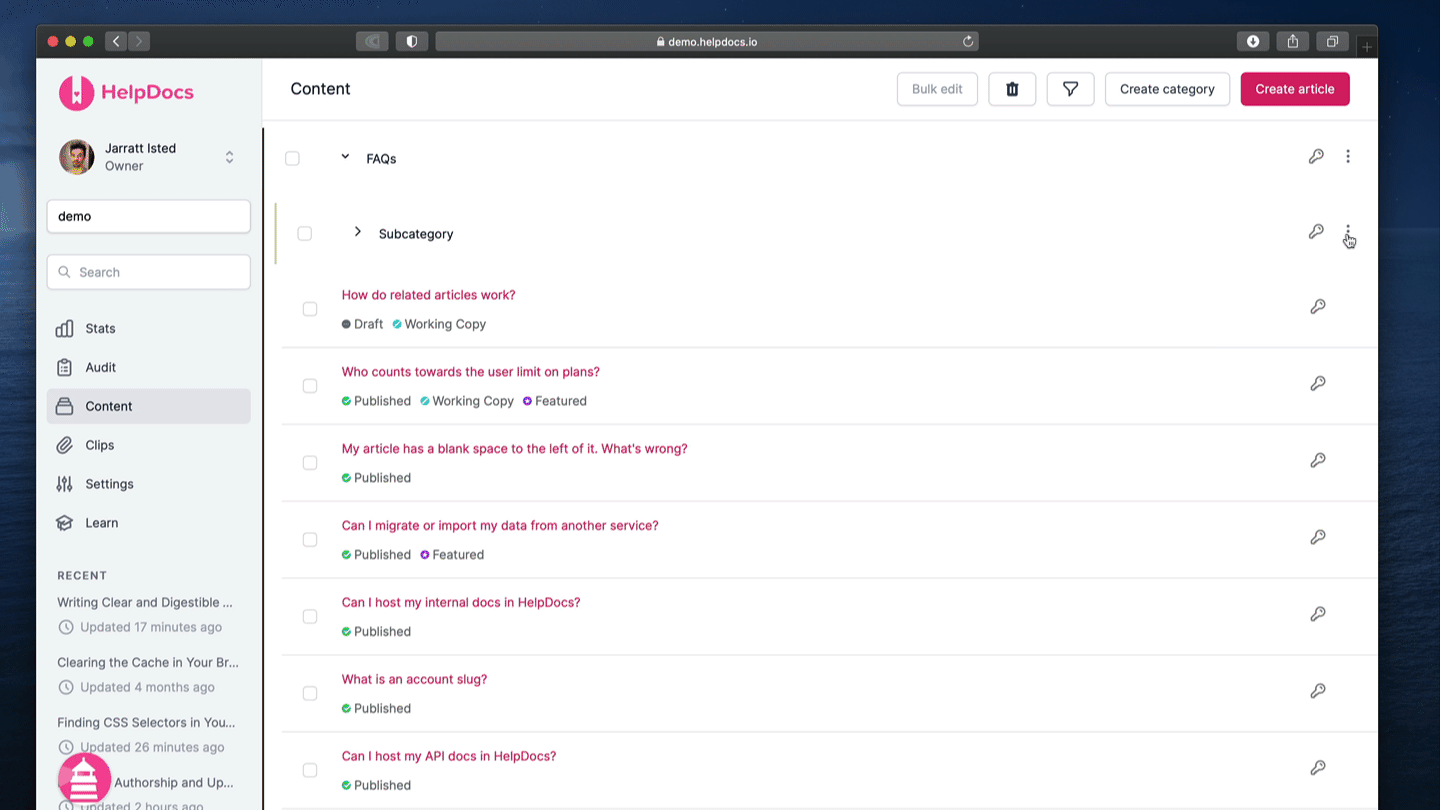Open article 'What is an account slug?'

coord(414,679)
